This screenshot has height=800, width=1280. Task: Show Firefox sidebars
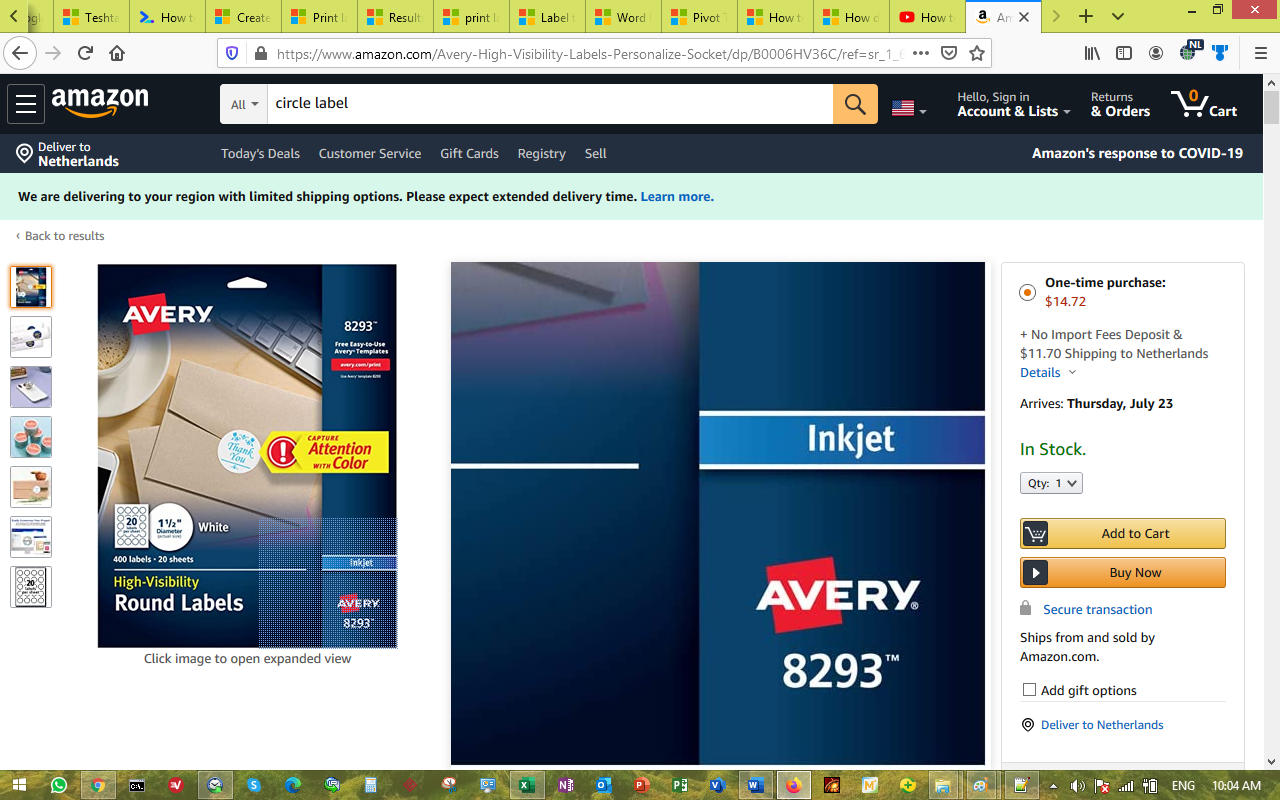1124,53
